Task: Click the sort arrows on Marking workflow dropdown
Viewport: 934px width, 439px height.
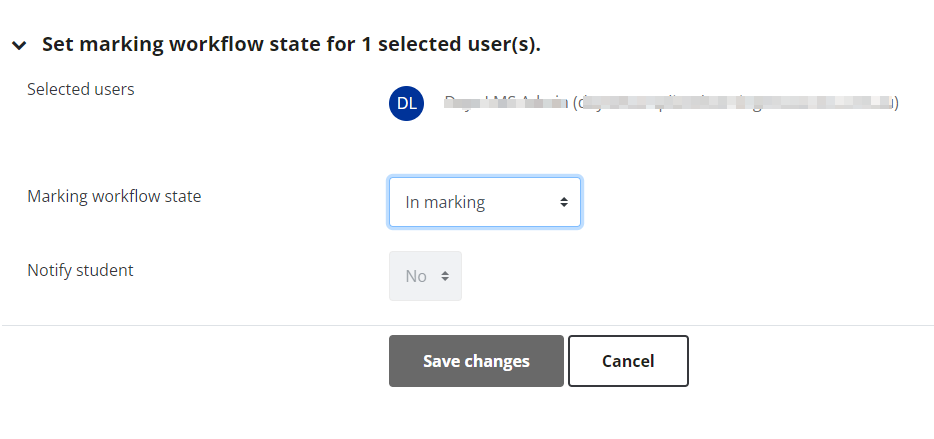Action: coord(563,203)
